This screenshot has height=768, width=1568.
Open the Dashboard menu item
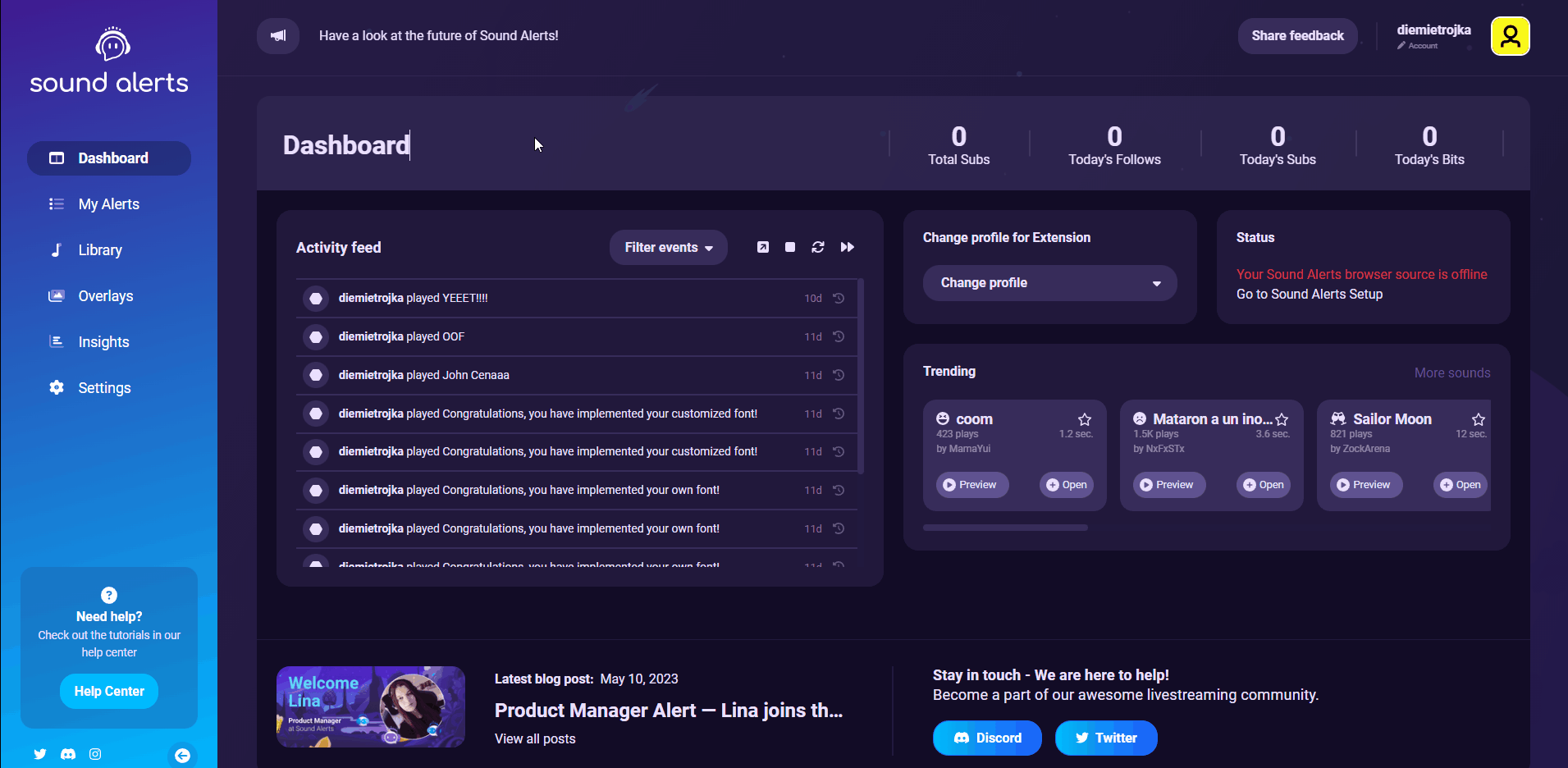[x=109, y=158]
